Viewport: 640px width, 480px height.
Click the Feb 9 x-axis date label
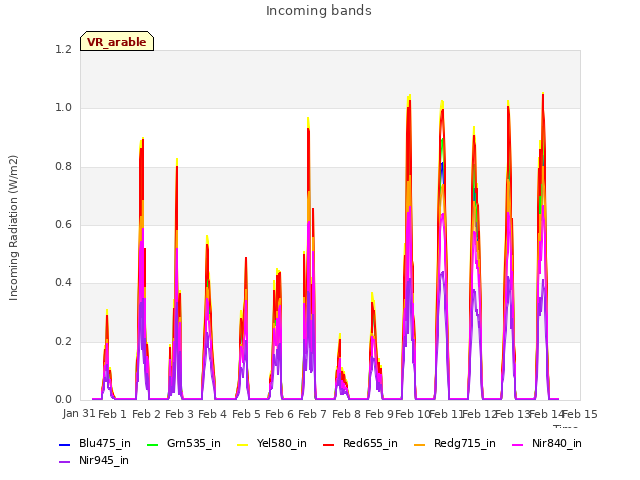(379, 414)
